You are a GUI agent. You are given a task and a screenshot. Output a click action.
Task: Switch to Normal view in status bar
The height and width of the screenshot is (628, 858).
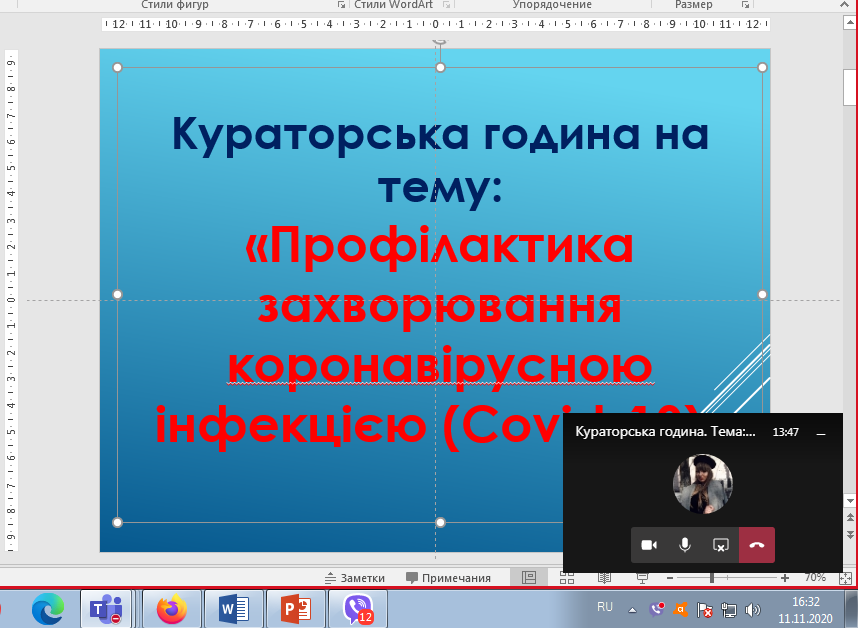529,578
